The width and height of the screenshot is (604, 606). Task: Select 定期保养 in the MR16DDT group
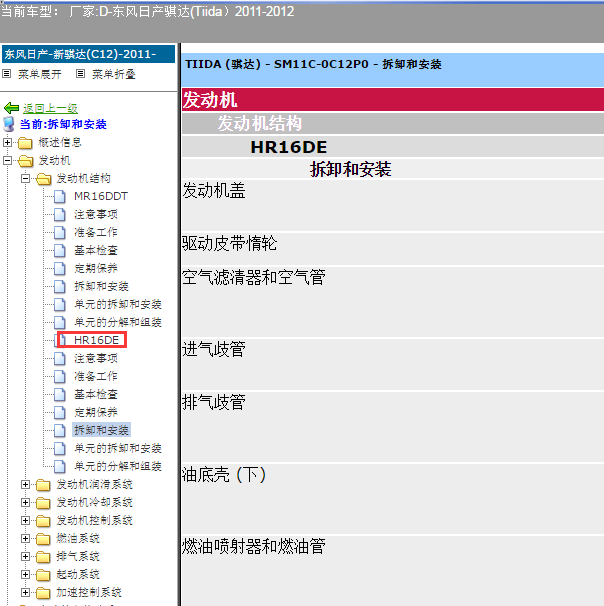coord(96,268)
